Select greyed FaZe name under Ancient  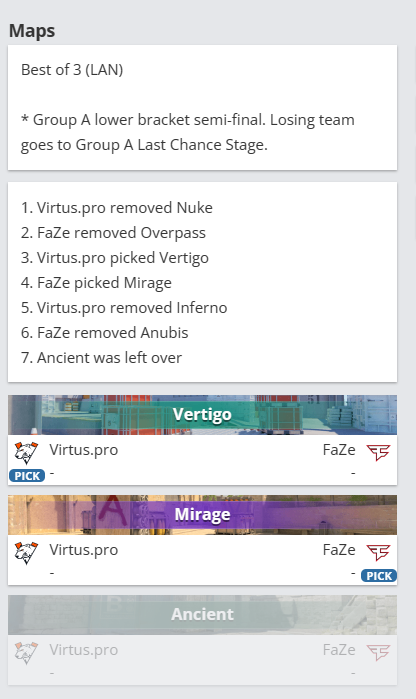coord(339,650)
